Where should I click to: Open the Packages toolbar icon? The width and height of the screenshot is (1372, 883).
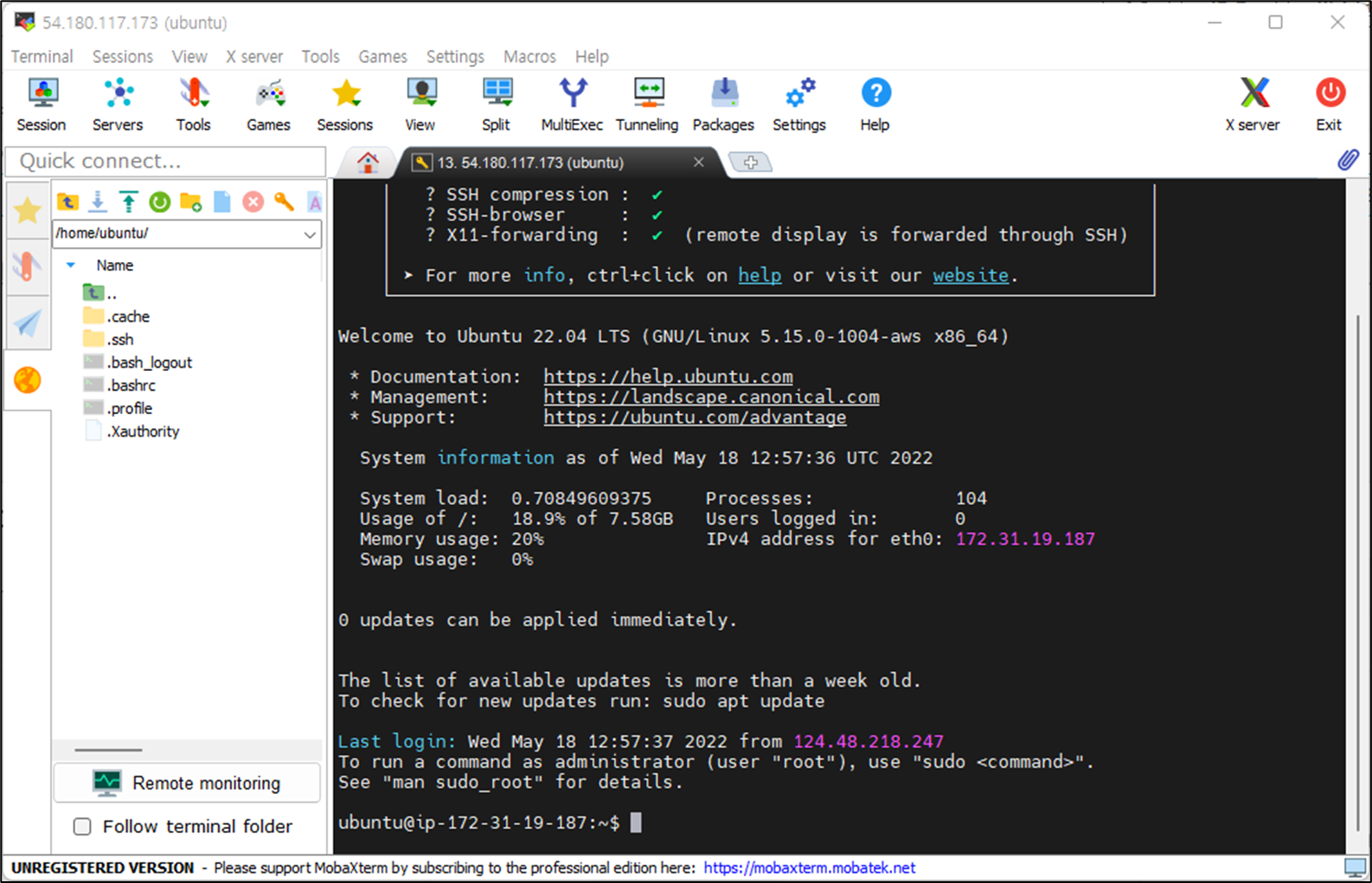pyautogui.click(x=724, y=105)
